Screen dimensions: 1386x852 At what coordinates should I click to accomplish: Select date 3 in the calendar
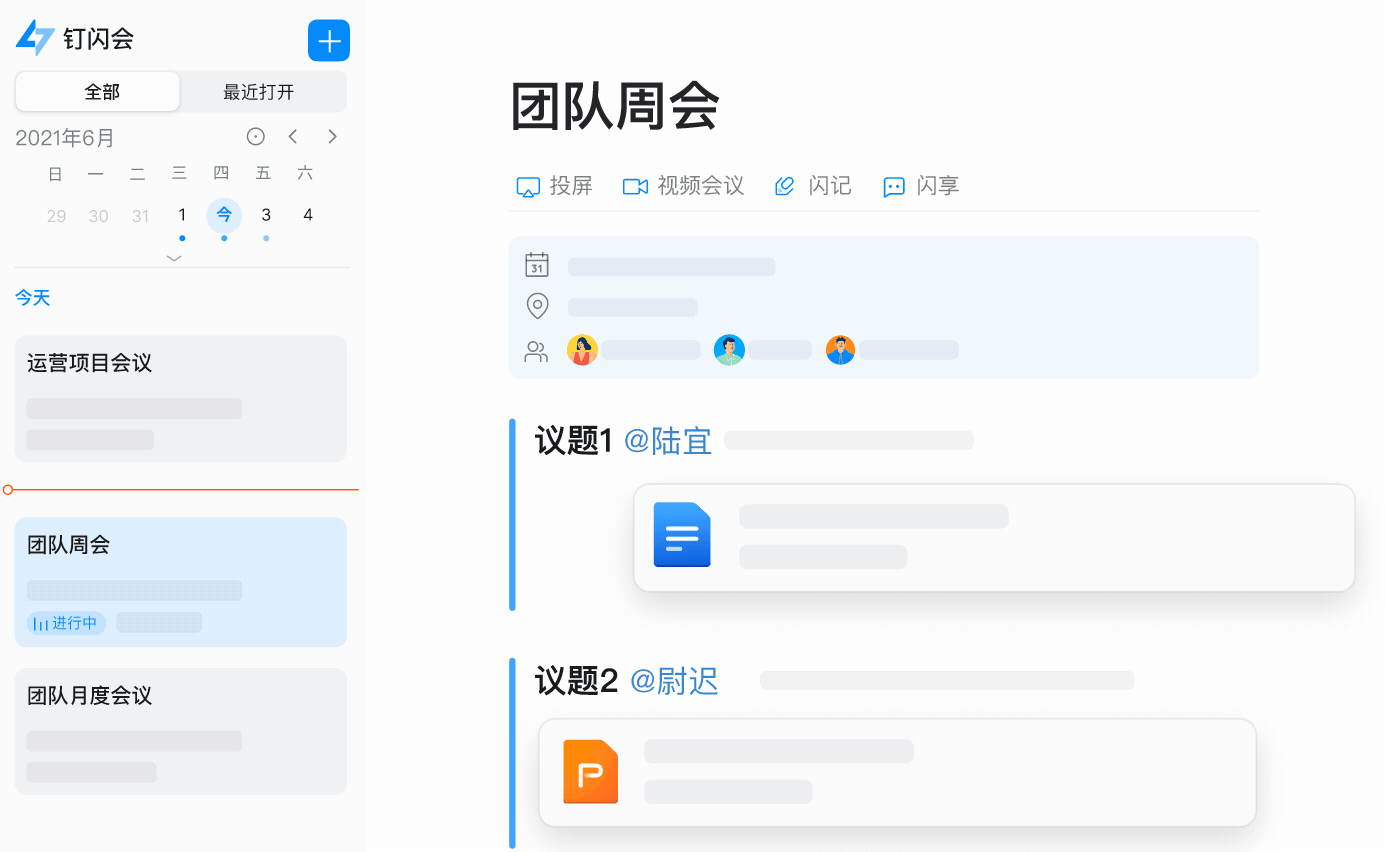point(266,215)
